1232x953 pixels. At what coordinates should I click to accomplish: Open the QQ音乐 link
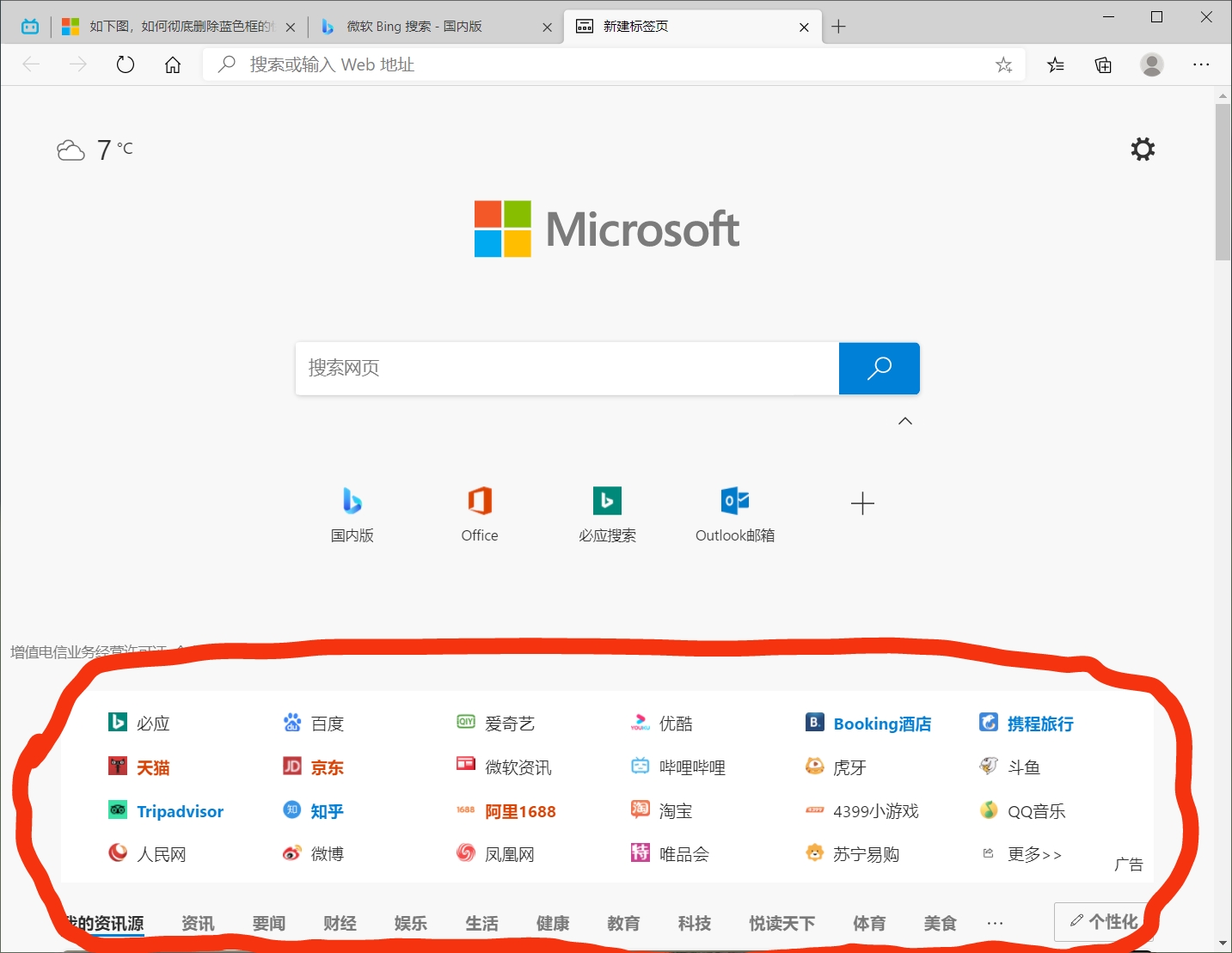click(1023, 811)
